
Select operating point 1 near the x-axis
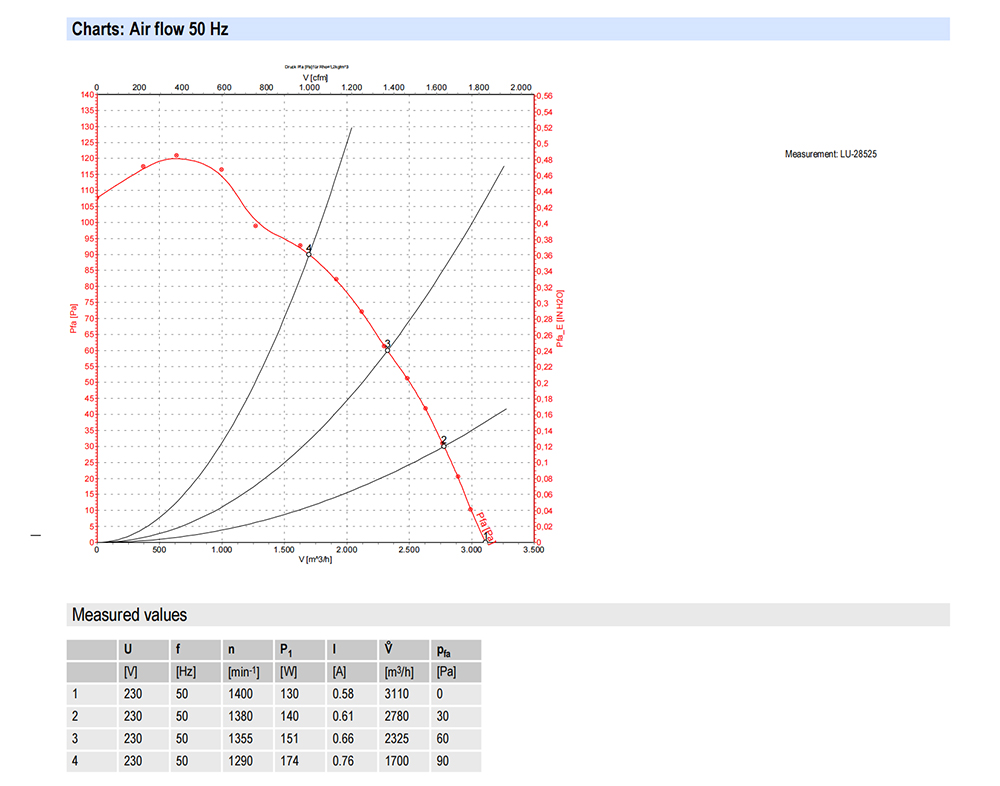pos(486,538)
